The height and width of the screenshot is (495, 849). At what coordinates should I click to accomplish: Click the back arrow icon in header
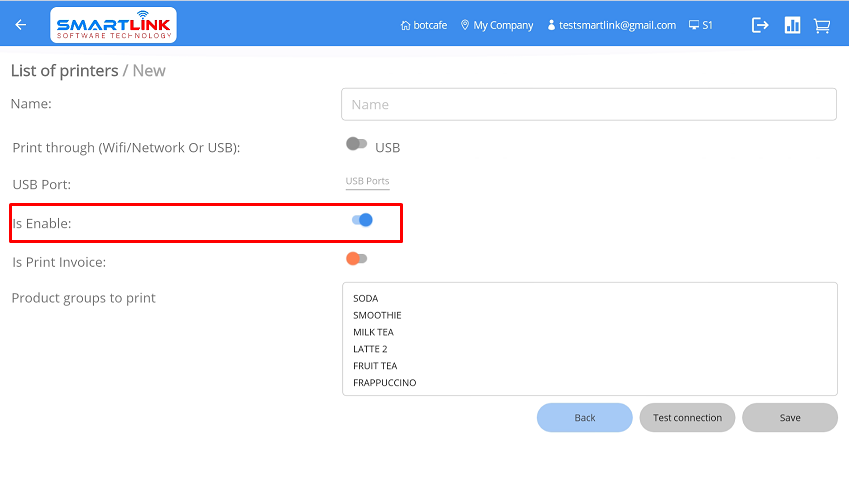(21, 25)
